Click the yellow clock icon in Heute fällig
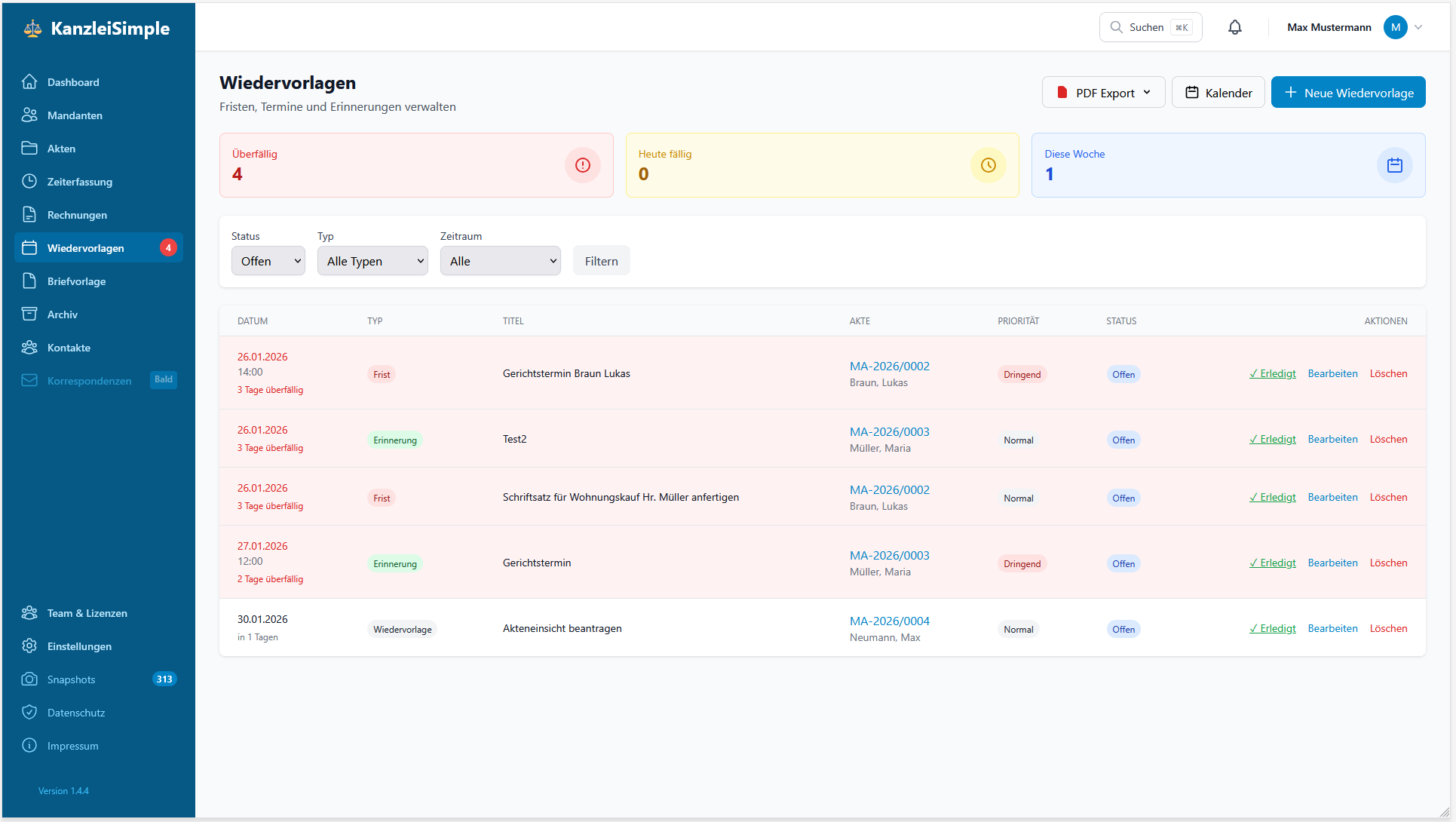The height and width of the screenshot is (822, 1456). pyautogui.click(x=988, y=165)
